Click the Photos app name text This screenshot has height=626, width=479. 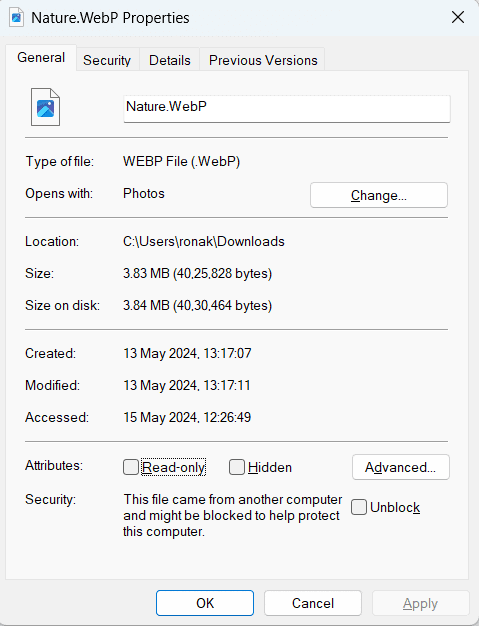[x=144, y=193]
